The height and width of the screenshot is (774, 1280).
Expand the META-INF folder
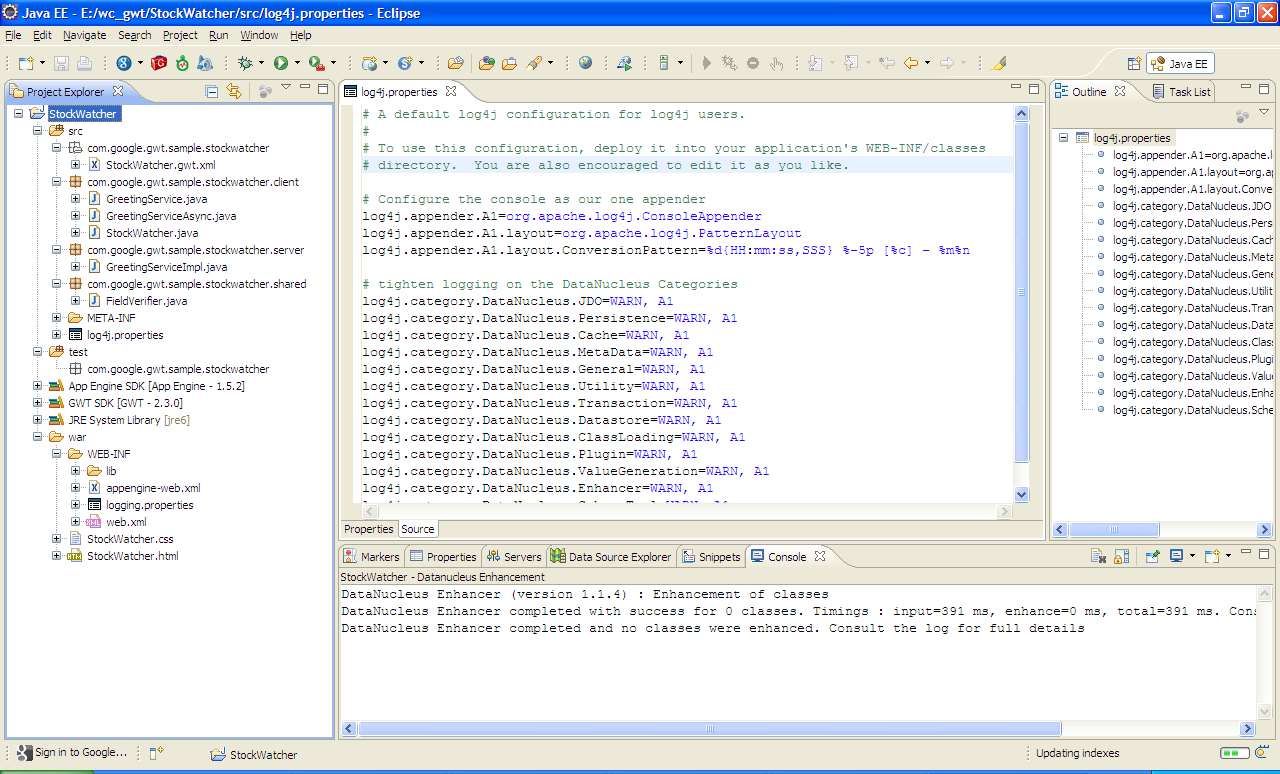point(57,318)
